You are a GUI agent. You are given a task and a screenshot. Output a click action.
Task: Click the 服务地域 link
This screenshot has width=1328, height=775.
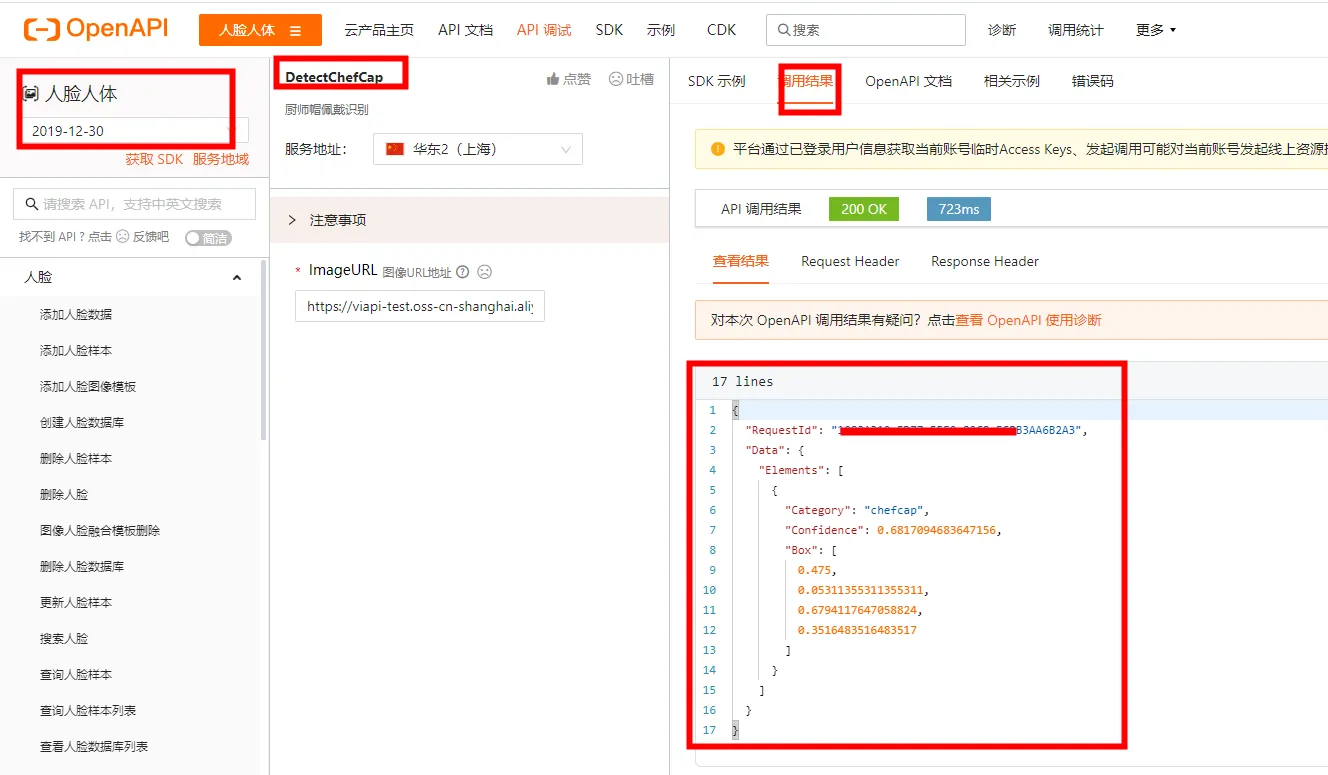(x=221, y=159)
